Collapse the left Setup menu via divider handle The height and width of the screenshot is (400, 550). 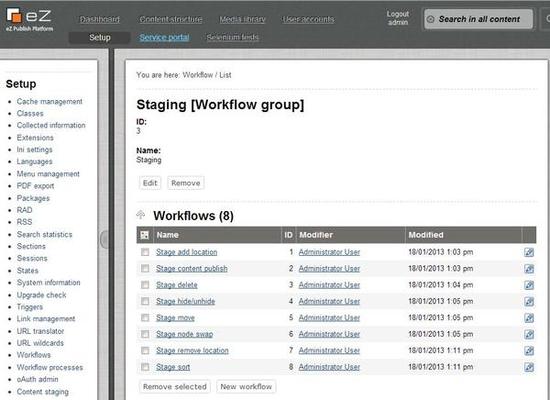[x=104, y=240]
